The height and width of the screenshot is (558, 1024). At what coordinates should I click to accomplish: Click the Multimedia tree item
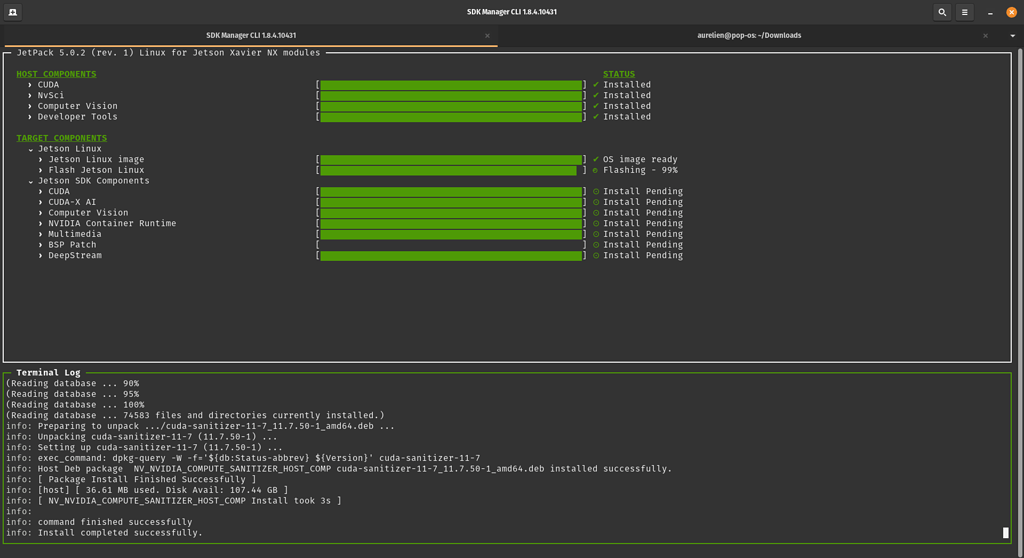[75, 234]
